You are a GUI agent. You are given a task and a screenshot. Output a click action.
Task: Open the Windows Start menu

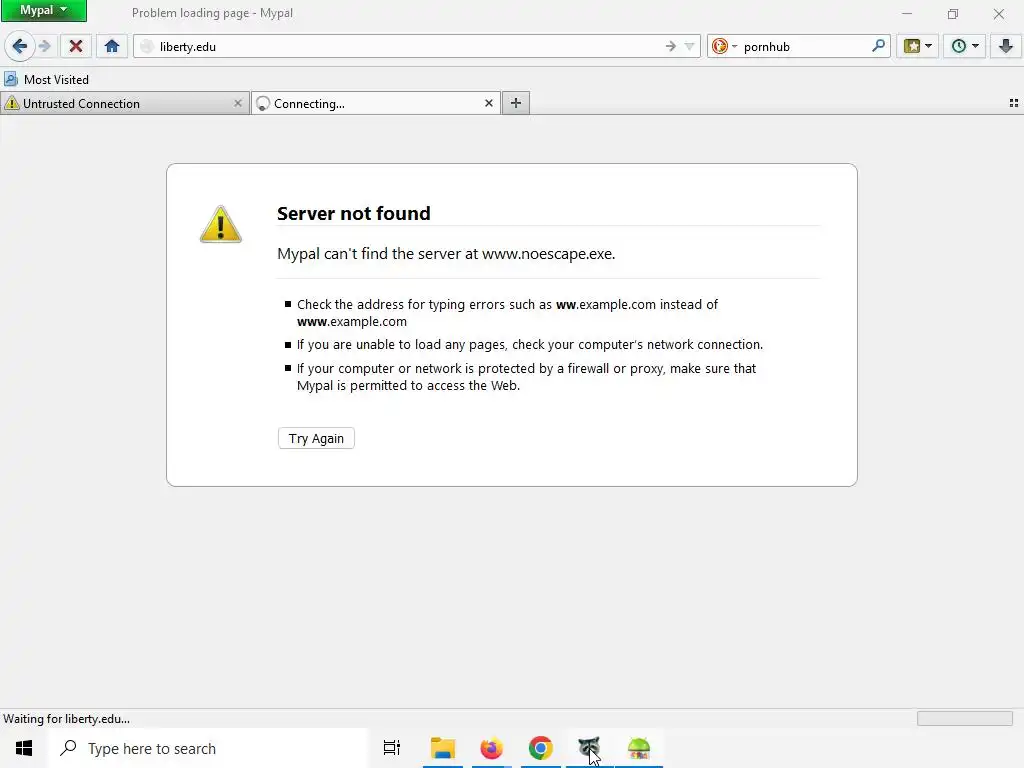[24, 748]
